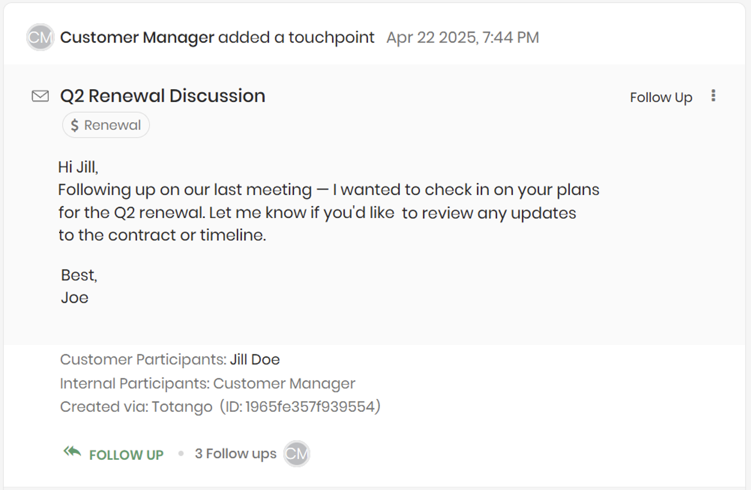751x490 pixels.
Task: Open the three-dot more options menu
Action: click(x=713, y=96)
